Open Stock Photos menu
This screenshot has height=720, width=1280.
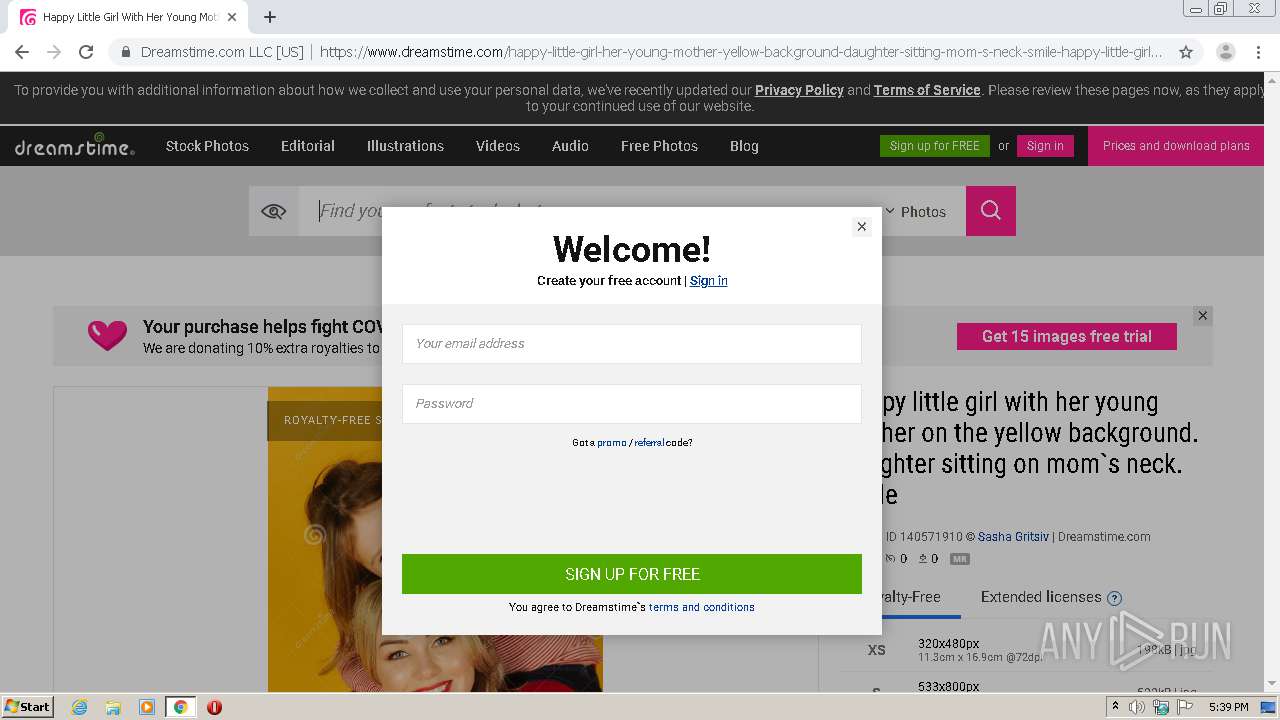[207, 146]
